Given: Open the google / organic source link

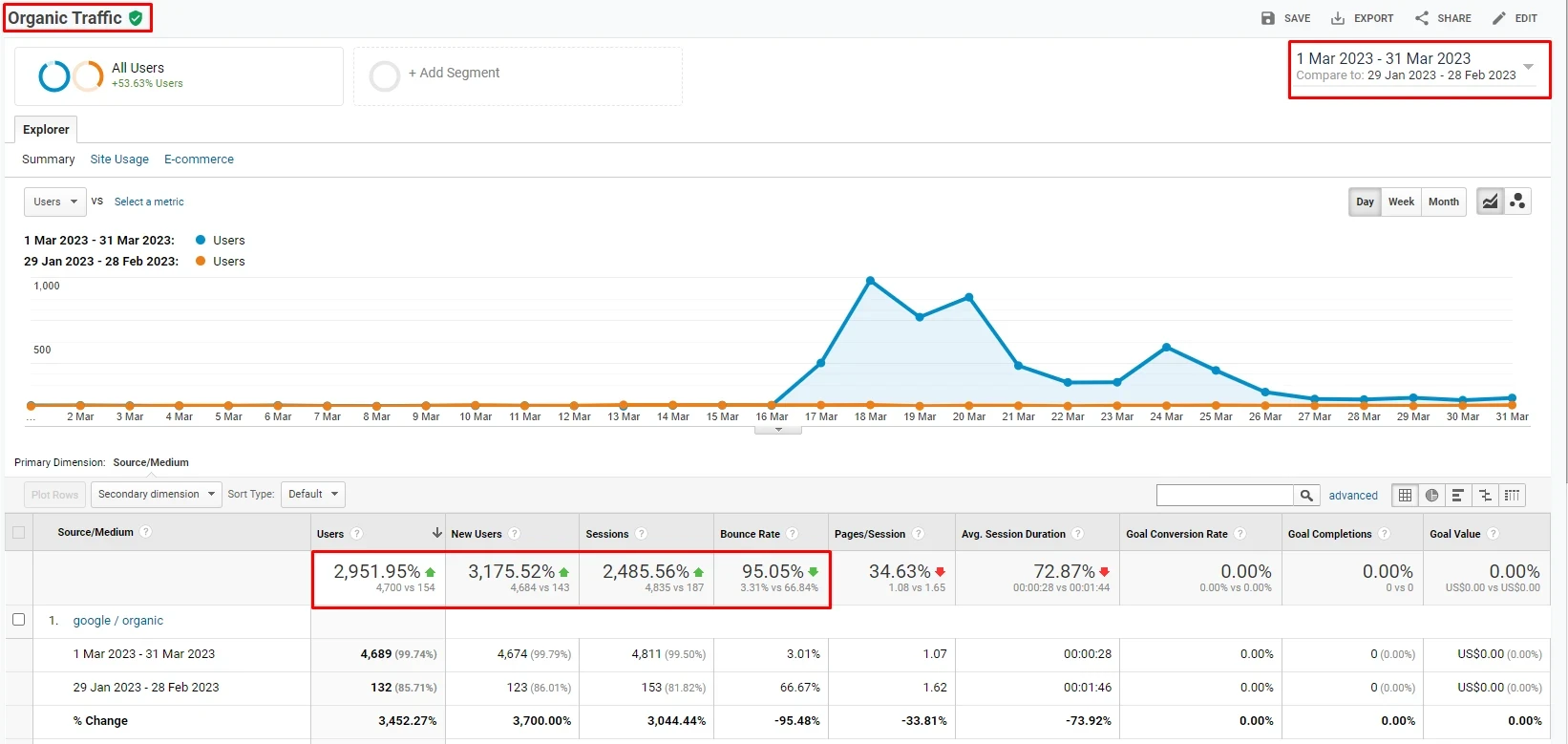Looking at the screenshot, I should tap(118, 621).
